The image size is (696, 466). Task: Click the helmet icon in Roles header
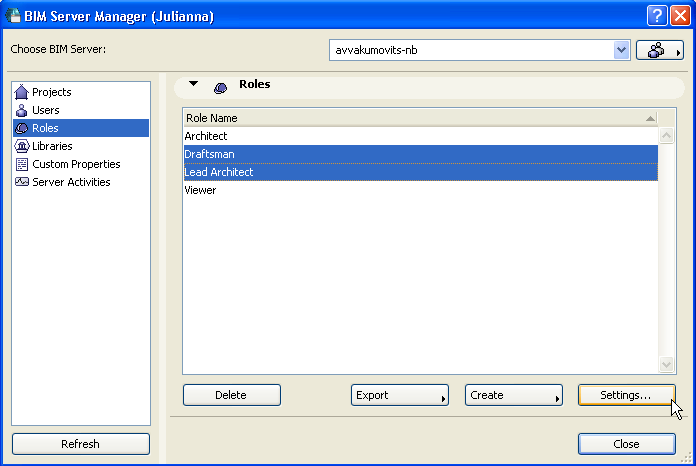click(220, 88)
